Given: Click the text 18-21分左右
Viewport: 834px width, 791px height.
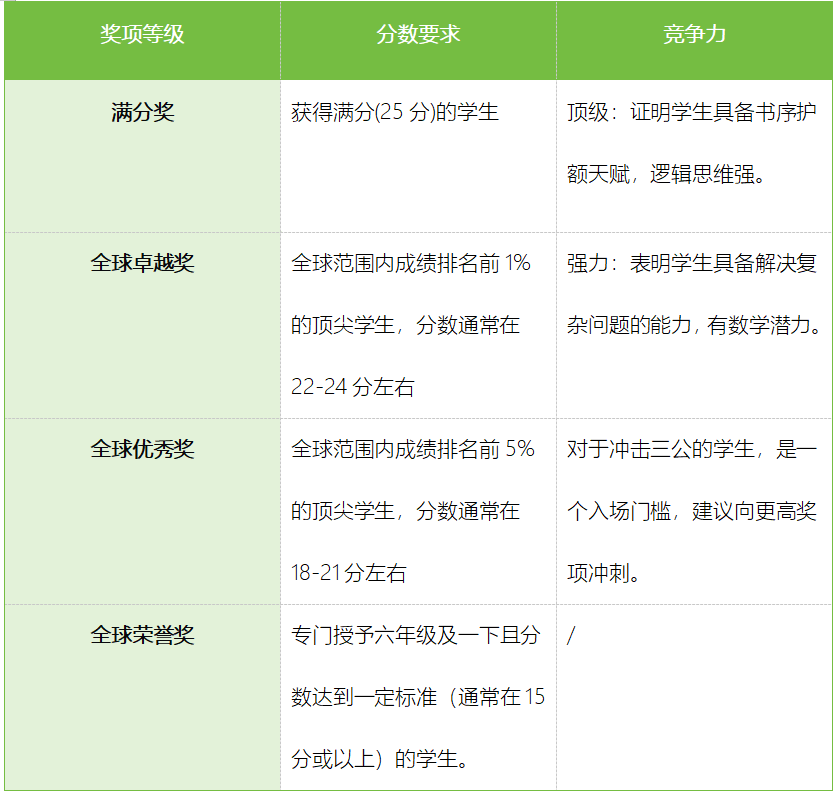Looking at the screenshot, I should [x=349, y=573].
